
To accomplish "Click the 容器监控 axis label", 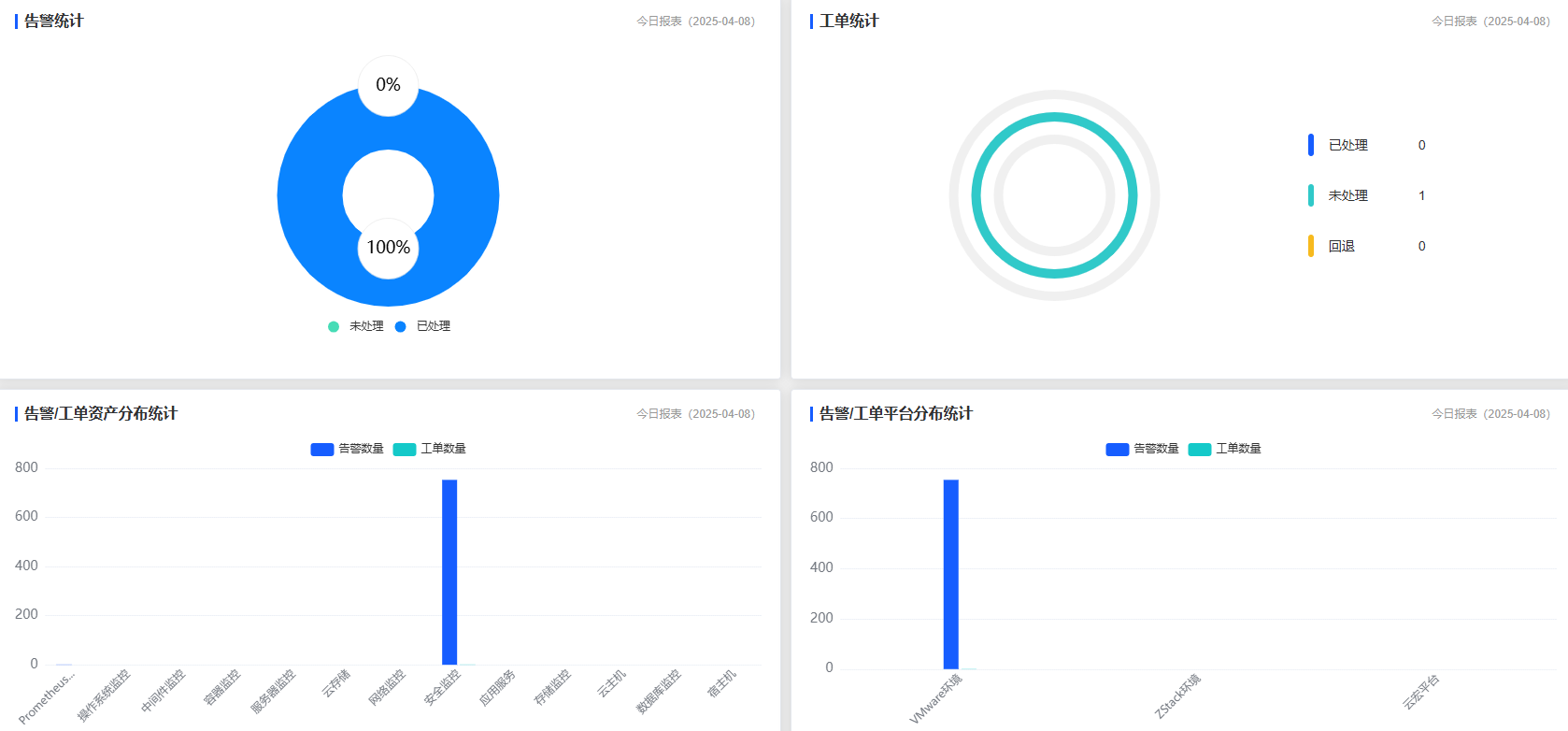I will tap(222, 687).
